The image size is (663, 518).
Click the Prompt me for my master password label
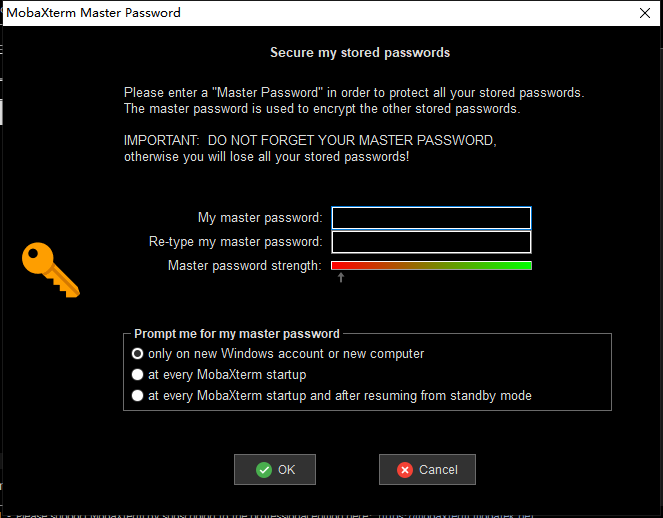(x=237, y=334)
